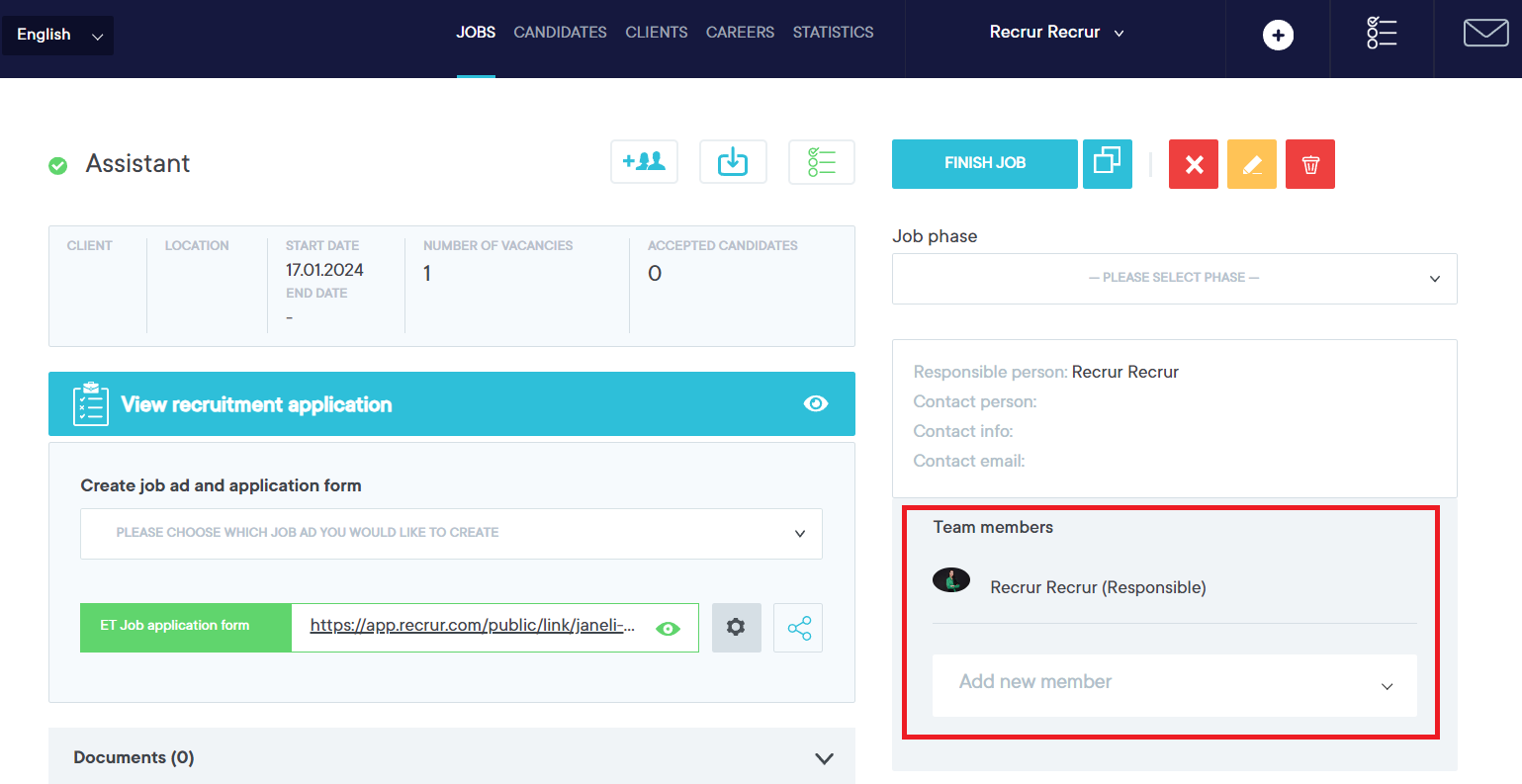1522x784 pixels.
Task: Open the Job phase dropdown
Action: pos(1174,279)
